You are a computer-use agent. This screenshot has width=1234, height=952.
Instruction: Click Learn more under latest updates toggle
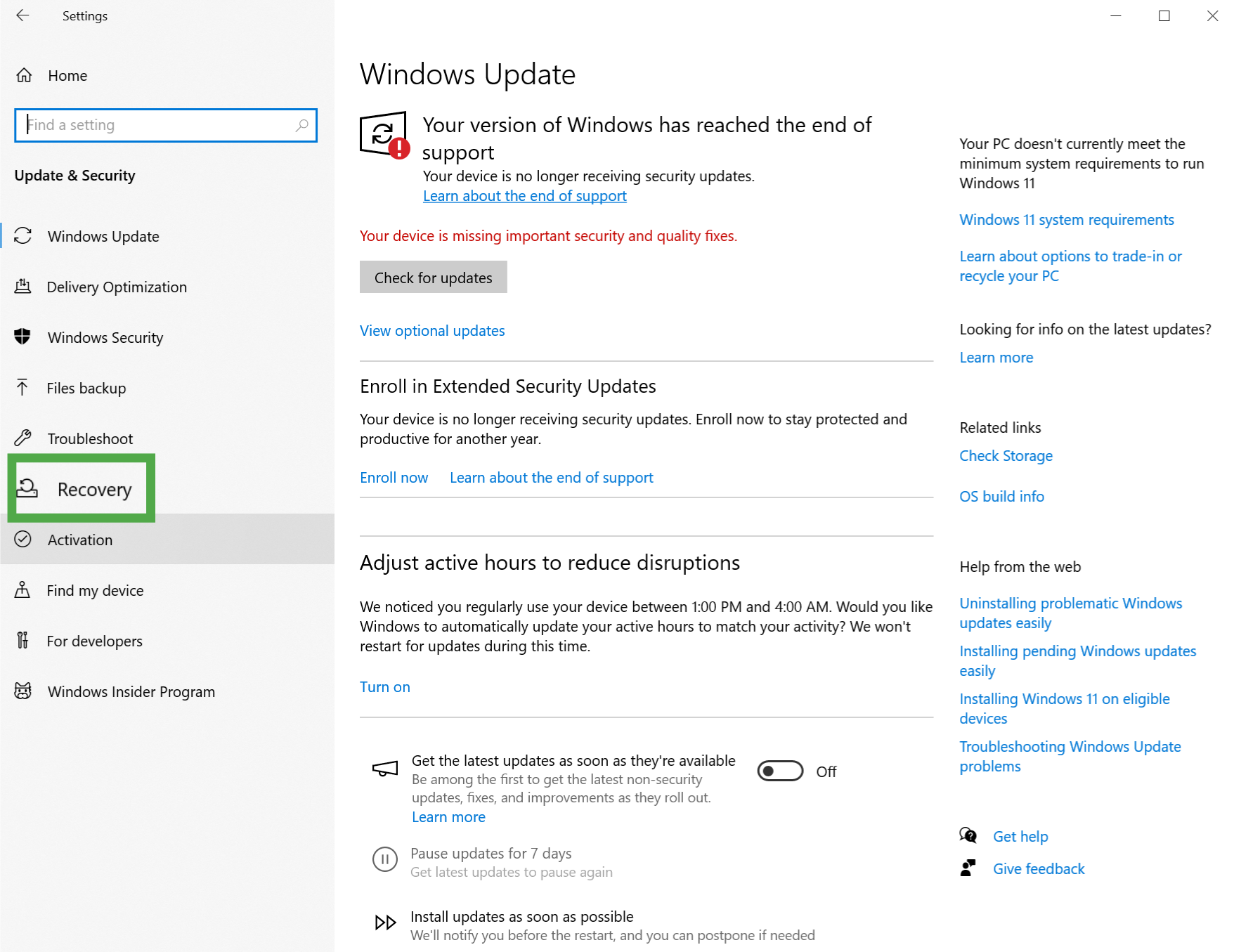pyautogui.click(x=448, y=817)
